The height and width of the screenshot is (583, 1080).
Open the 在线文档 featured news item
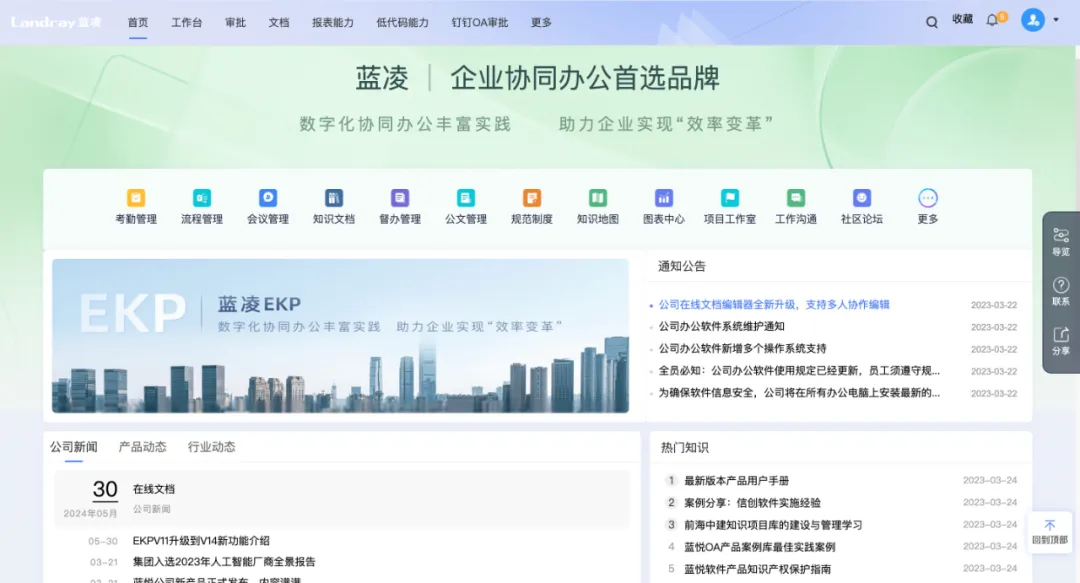(x=154, y=489)
